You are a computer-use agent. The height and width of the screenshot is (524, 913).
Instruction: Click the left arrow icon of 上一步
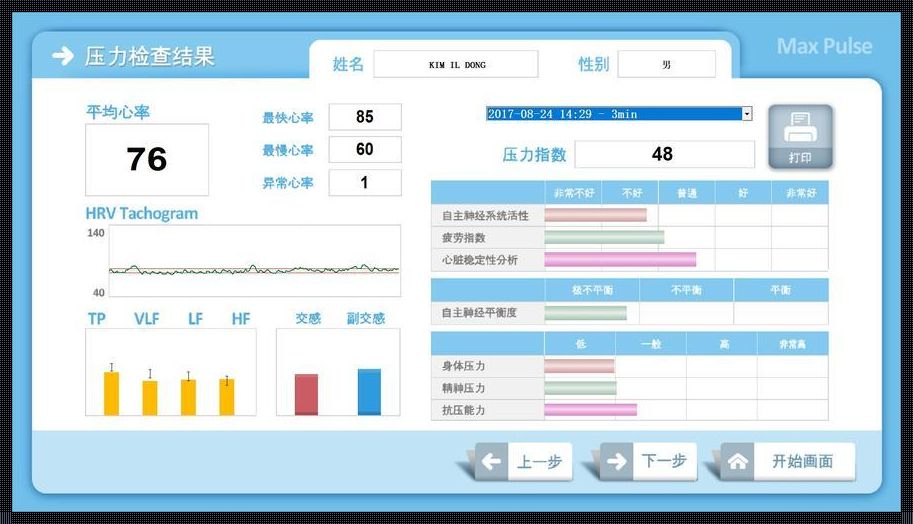[x=491, y=462]
